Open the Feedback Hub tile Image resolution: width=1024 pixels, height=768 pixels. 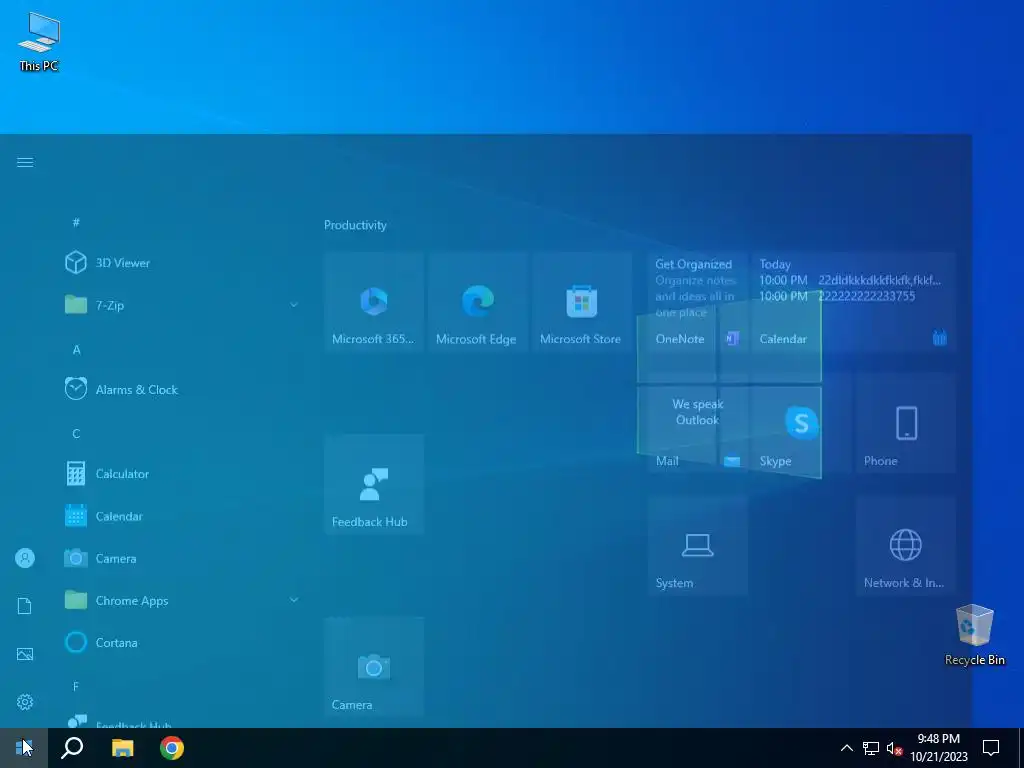coord(374,485)
